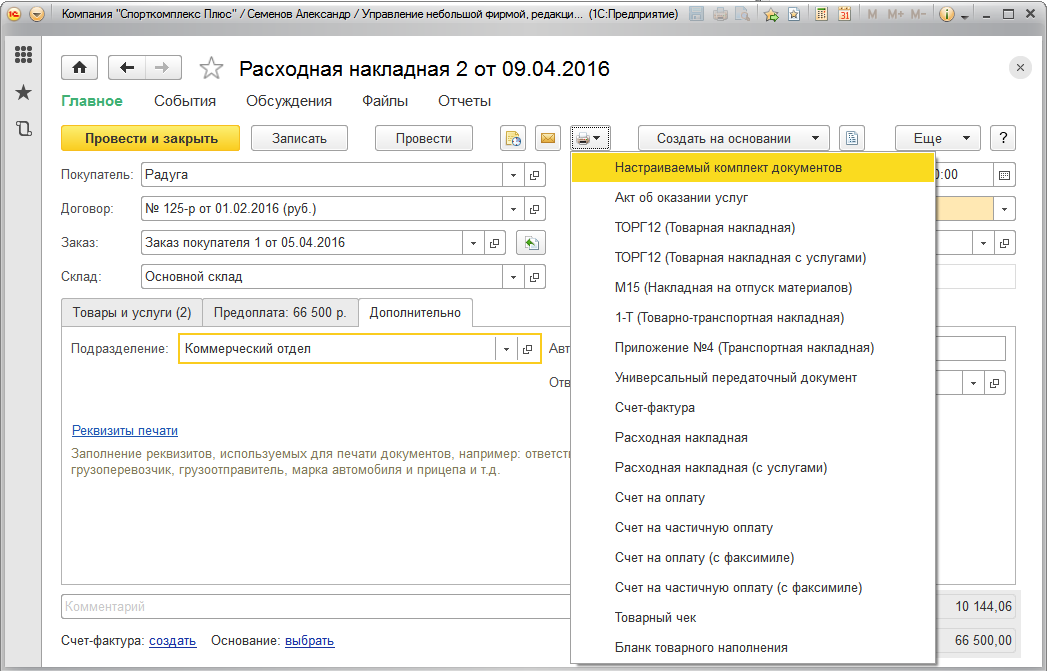This screenshot has height=671, width=1047.
Task: Open the sections grid menu in sidebar
Action: [23, 55]
